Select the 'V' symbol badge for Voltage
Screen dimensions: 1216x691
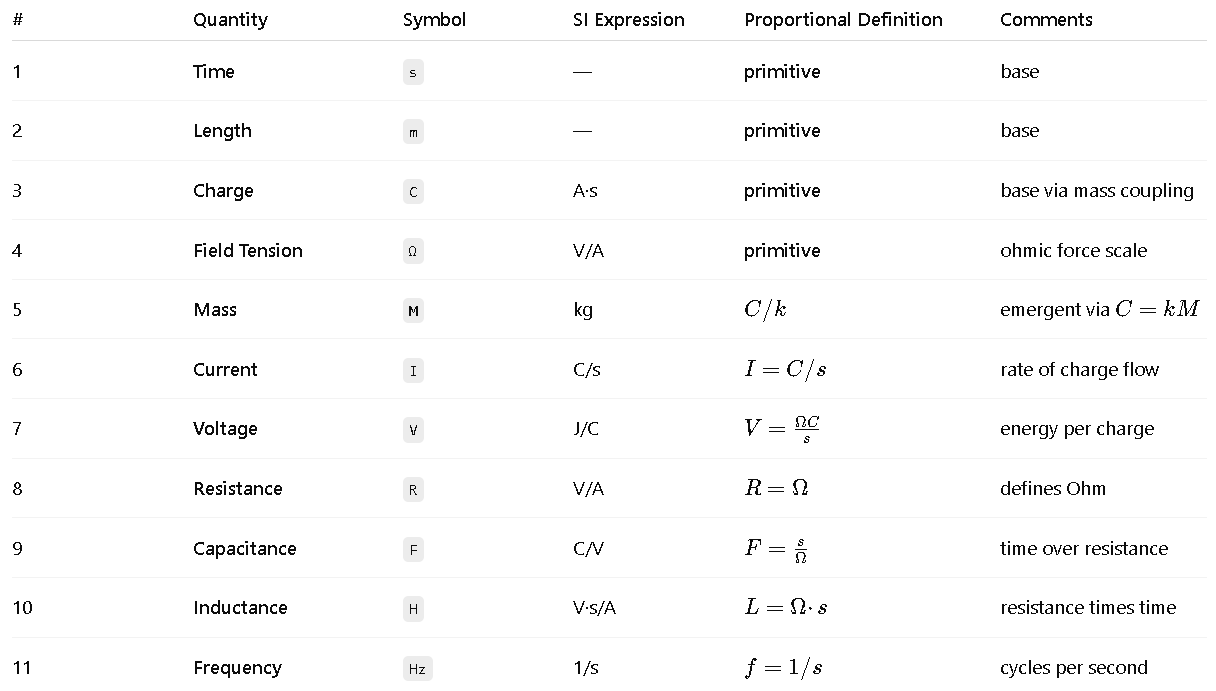[x=413, y=430]
